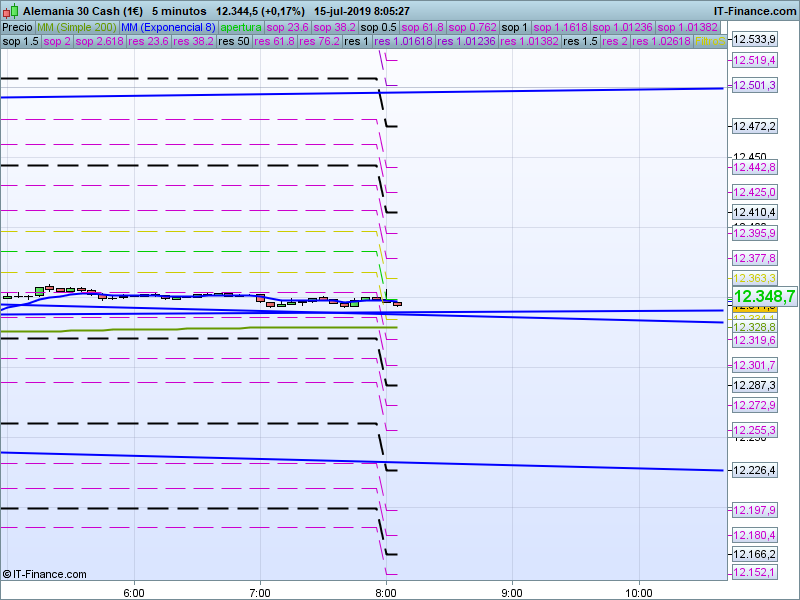Click the res 1.5 indicator label
The width and height of the screenshot is (800, 600).
click(x=579, y=42)
